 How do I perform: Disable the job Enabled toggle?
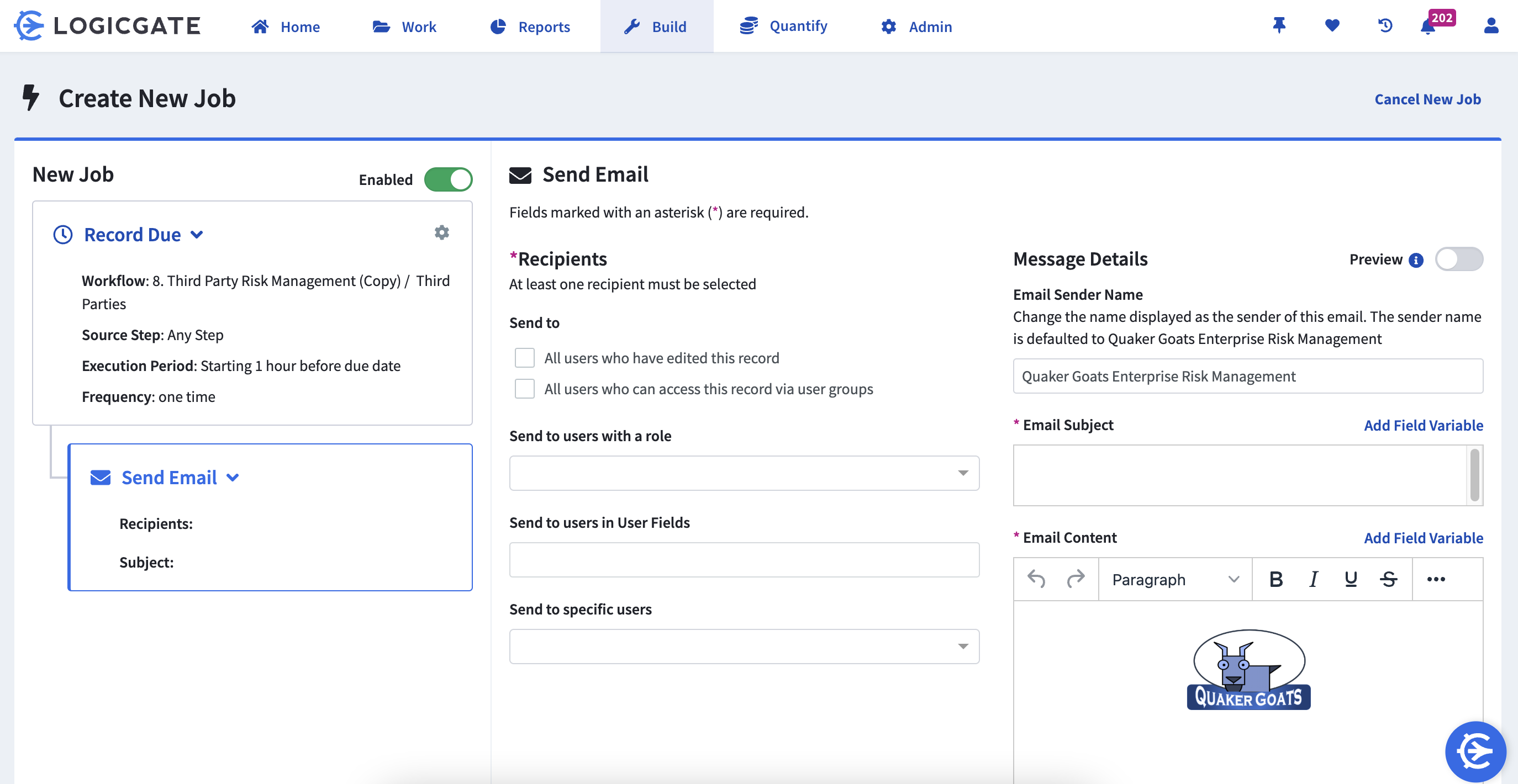tap(449, 179)
